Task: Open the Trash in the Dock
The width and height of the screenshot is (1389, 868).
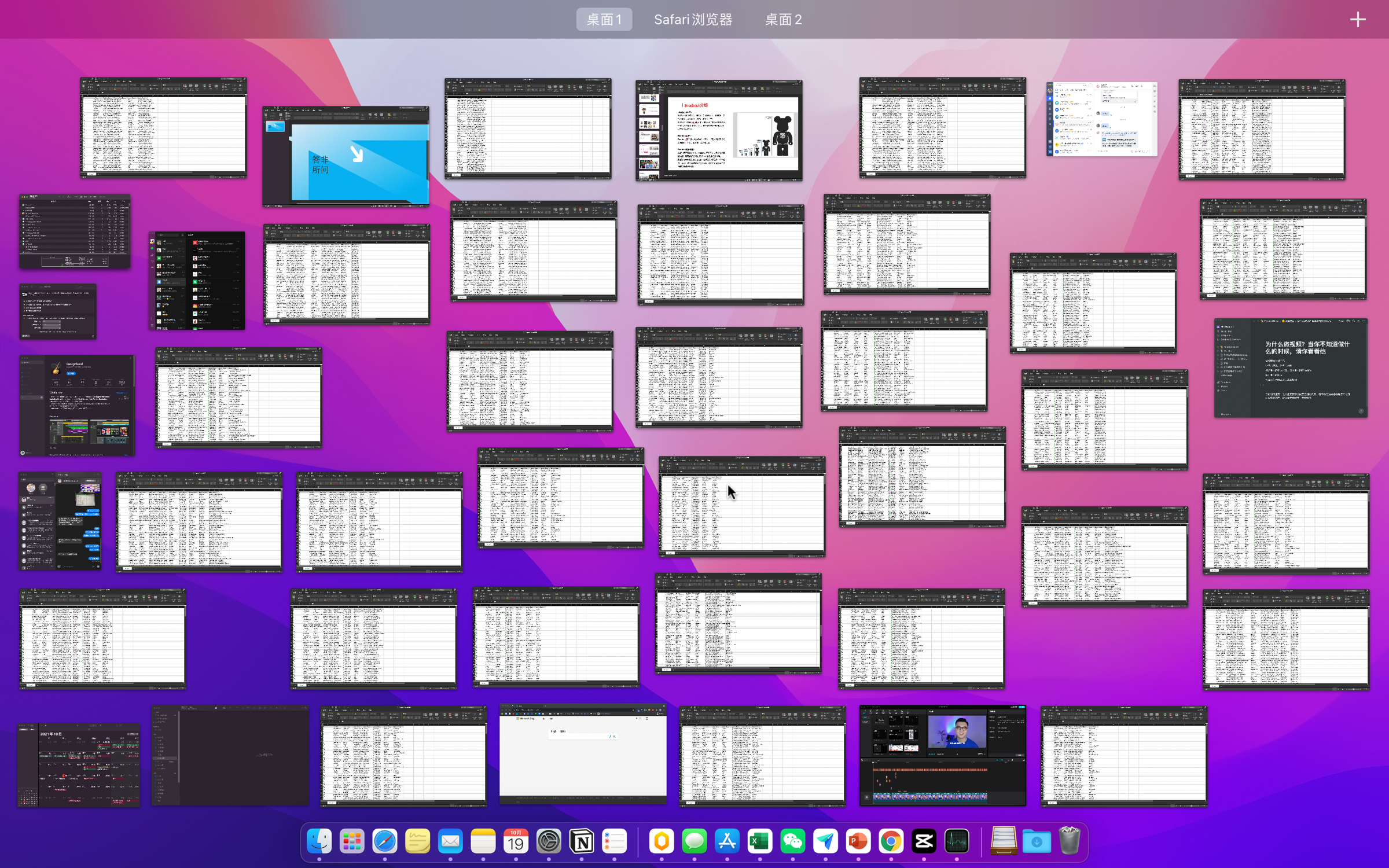Action: tap(1070, 841)
